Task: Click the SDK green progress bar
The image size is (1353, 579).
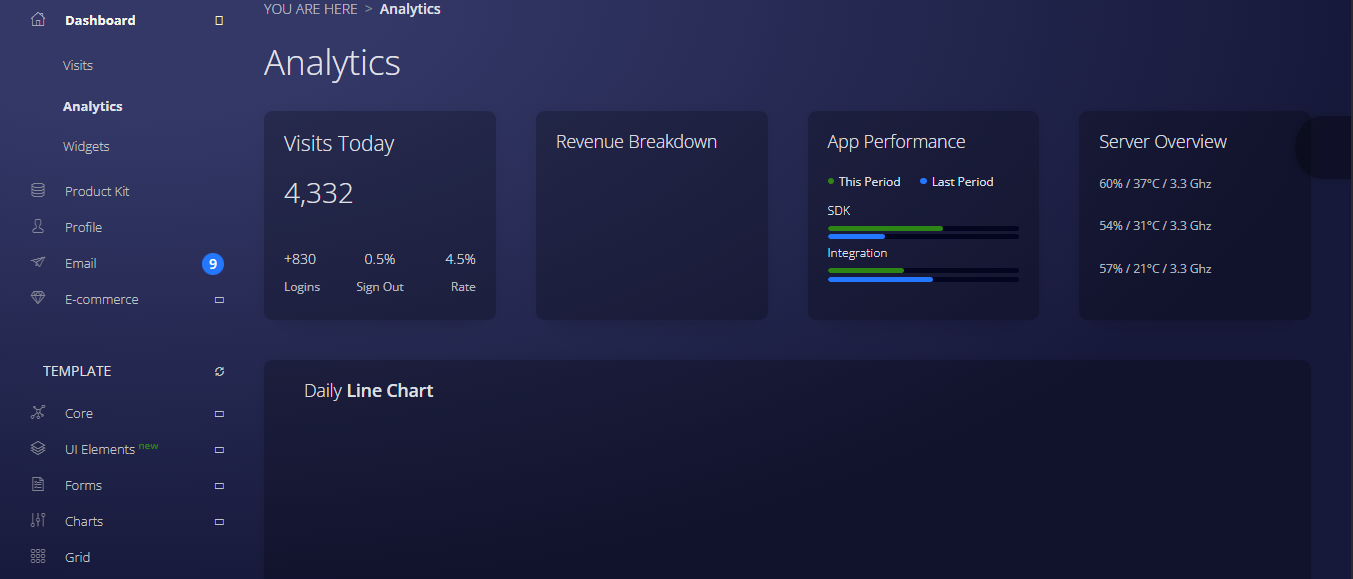Action: (x=885, y=228)
